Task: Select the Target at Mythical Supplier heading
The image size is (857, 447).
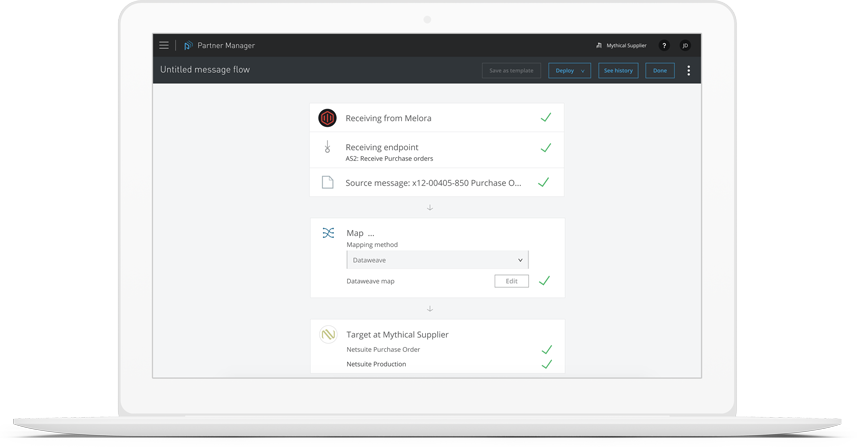Action: click(397, 334)
